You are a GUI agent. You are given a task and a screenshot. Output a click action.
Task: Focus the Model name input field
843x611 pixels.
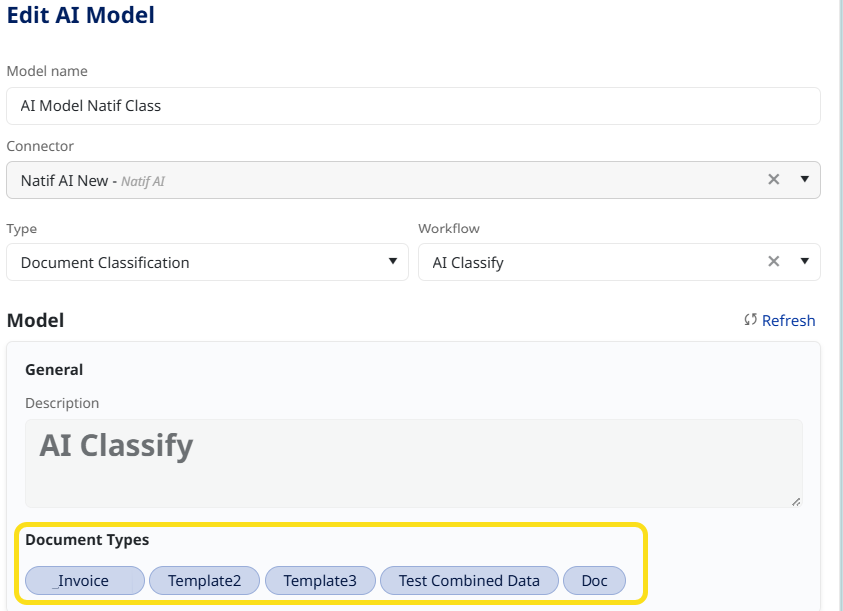point(413,106)
